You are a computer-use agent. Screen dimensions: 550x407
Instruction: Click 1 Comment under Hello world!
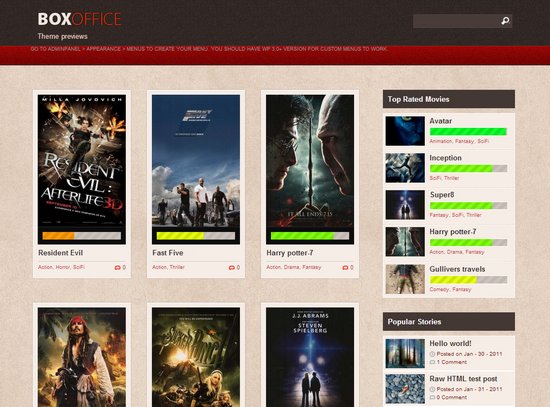coord(452,362)
